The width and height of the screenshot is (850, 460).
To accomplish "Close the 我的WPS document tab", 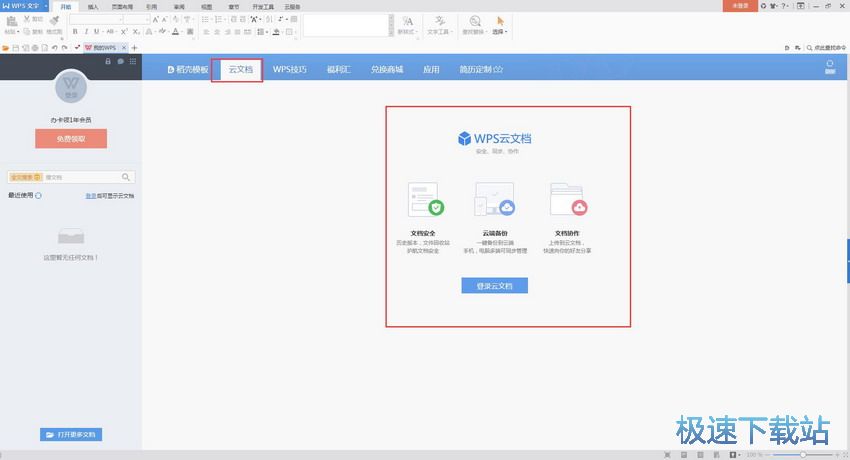I will click(124, 48).
